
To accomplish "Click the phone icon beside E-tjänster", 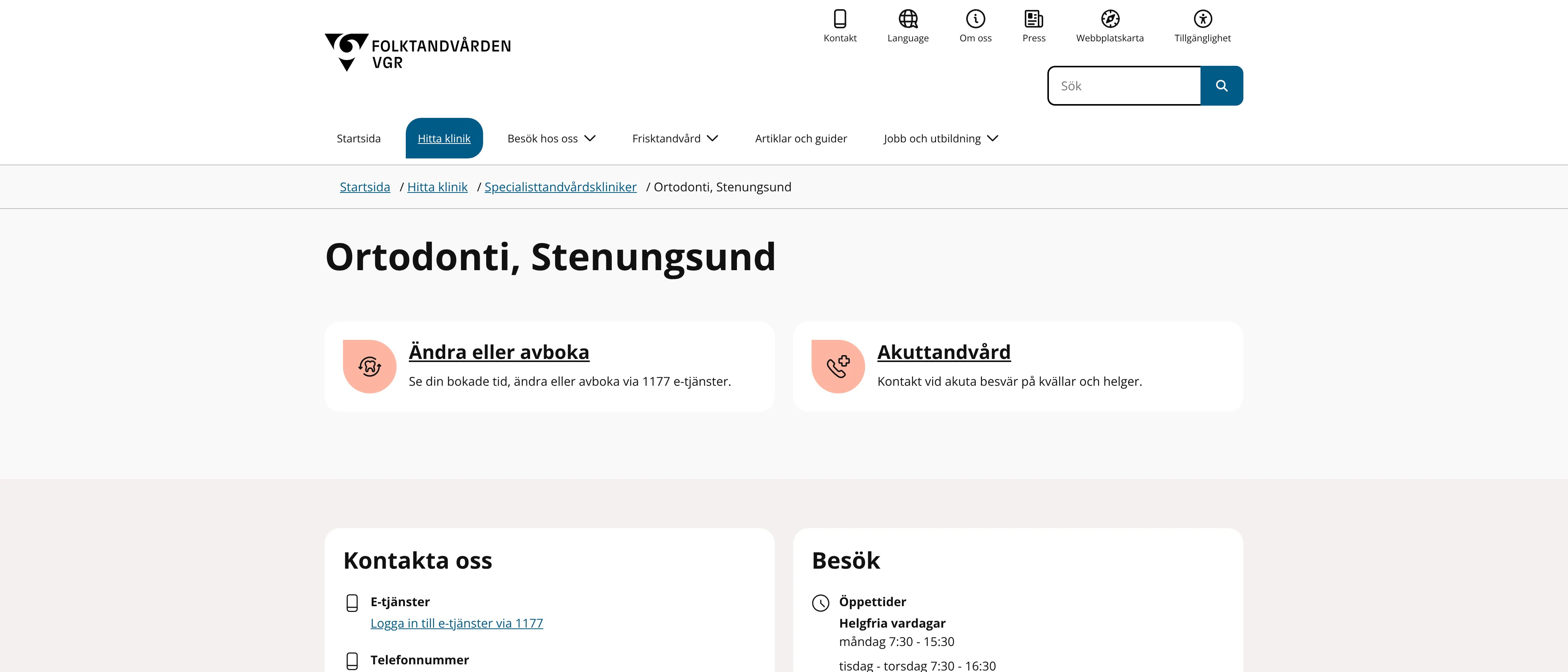I will [x=352, y=603].
